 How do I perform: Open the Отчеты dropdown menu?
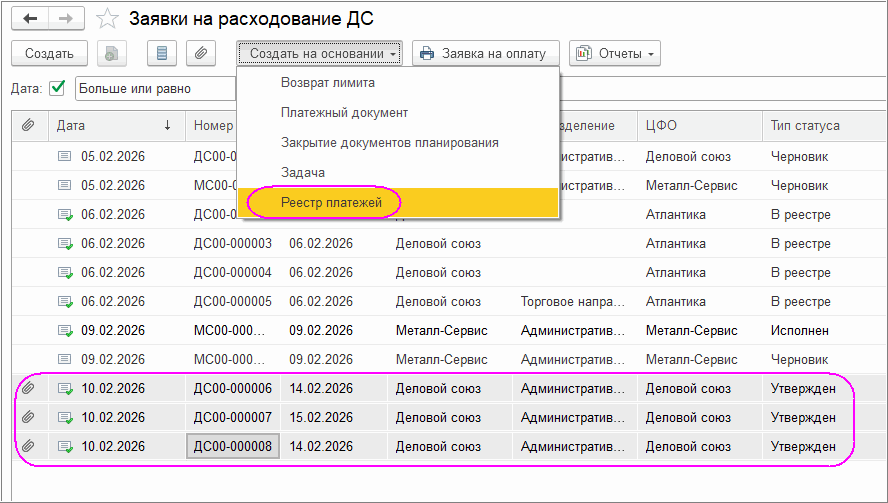(614, 53)
